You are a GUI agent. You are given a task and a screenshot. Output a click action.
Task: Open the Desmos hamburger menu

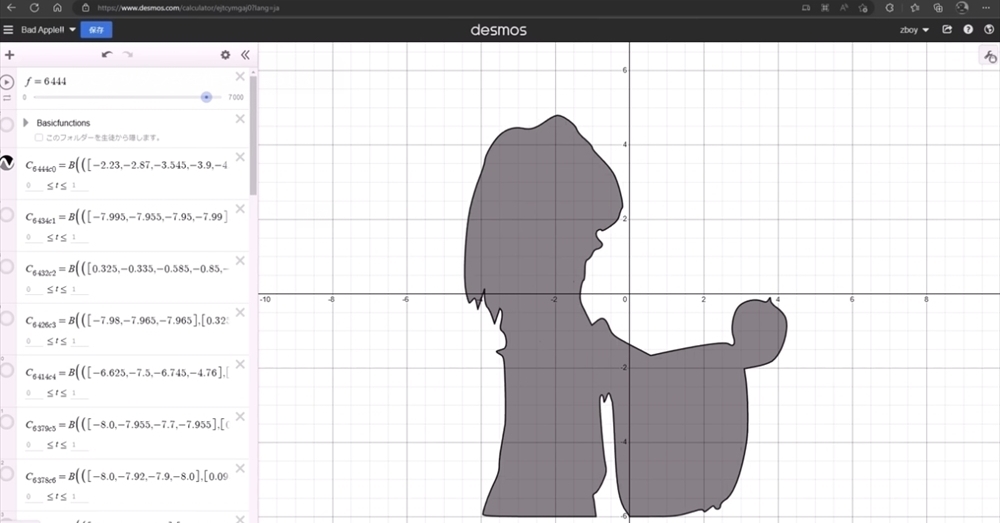tap(9, 30)
